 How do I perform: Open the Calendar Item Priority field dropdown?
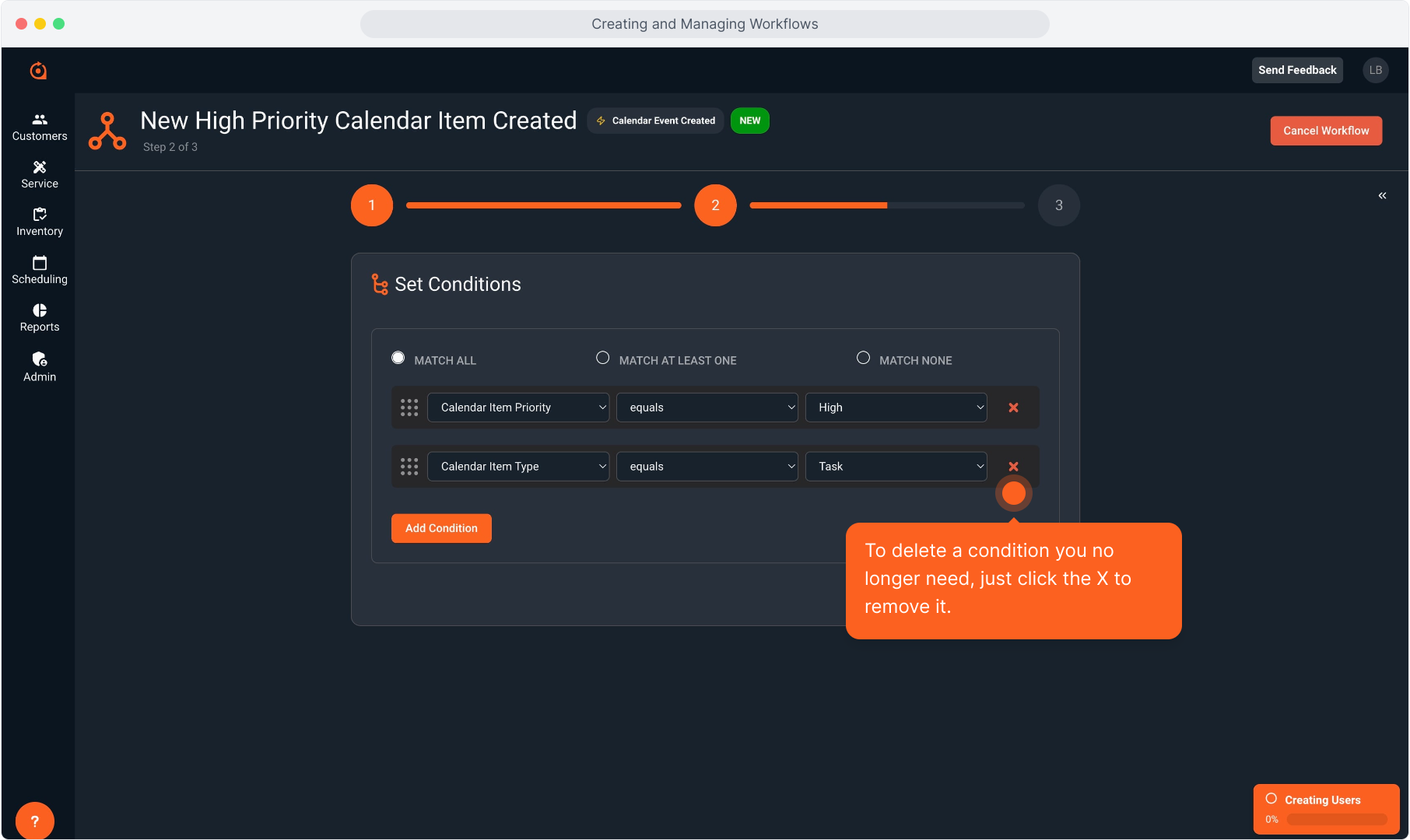(518, 408)
